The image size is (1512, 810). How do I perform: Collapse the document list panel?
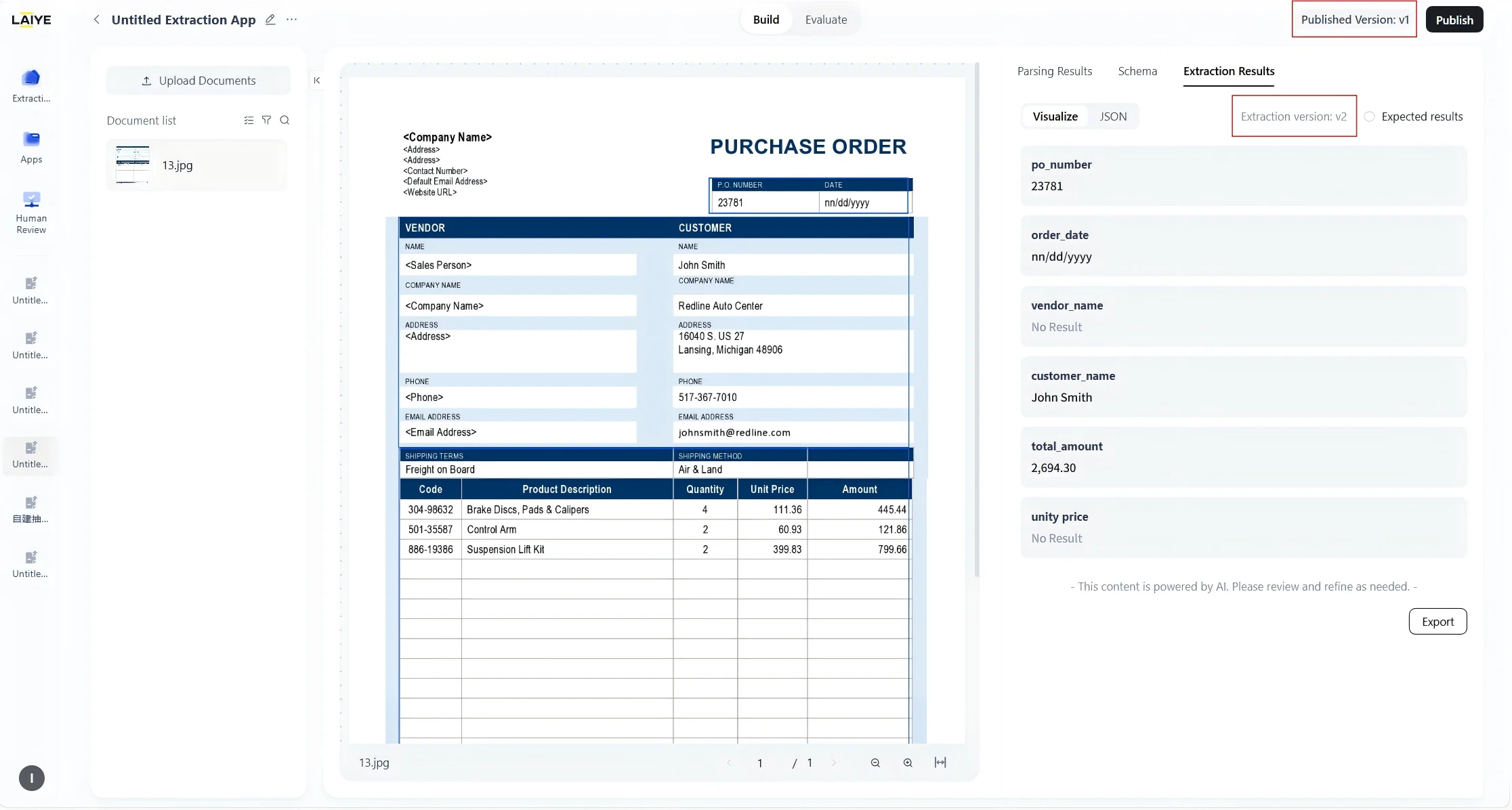316,80
